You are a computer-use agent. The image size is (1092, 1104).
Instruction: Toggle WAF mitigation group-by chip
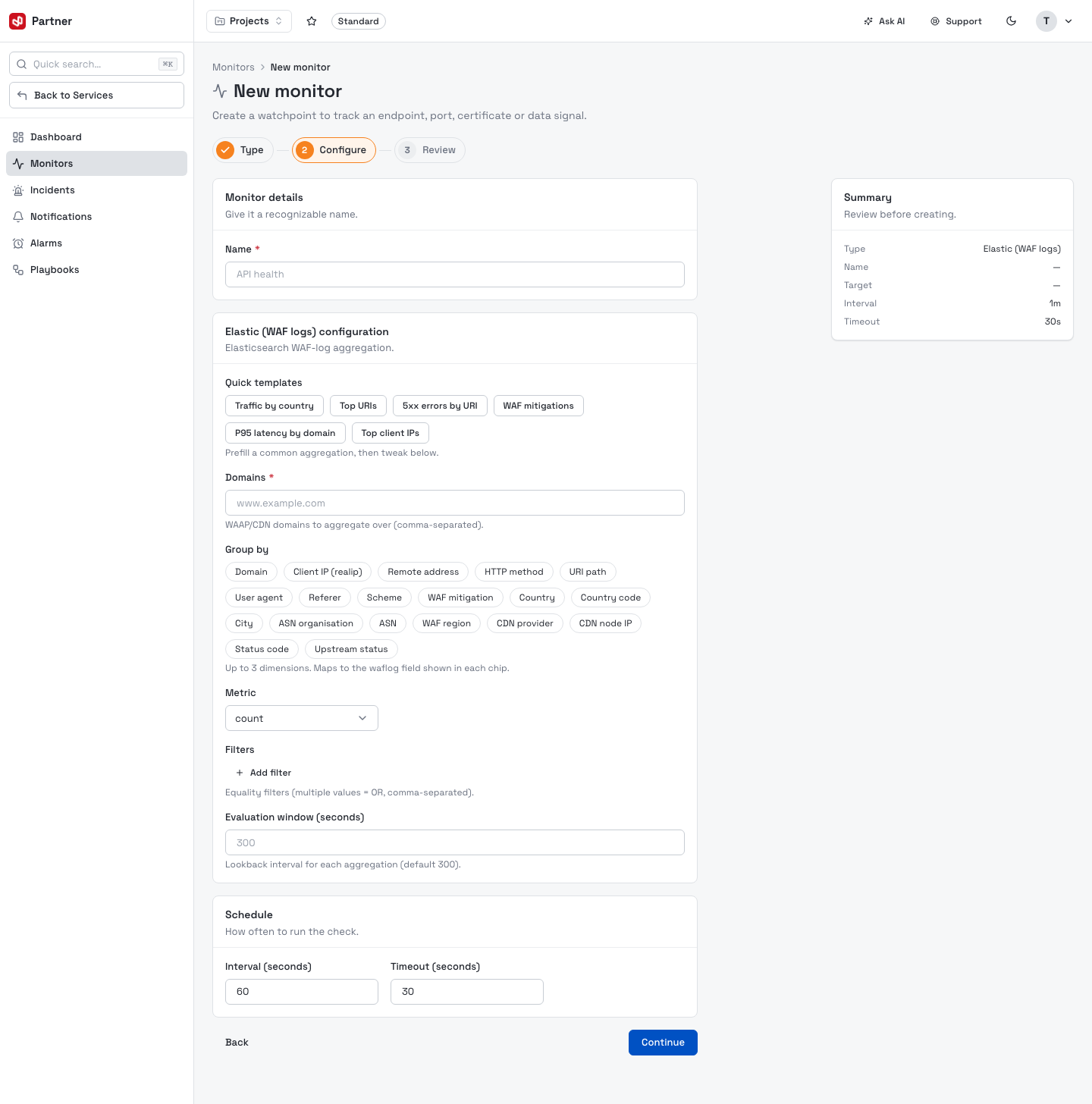[460, 597]
